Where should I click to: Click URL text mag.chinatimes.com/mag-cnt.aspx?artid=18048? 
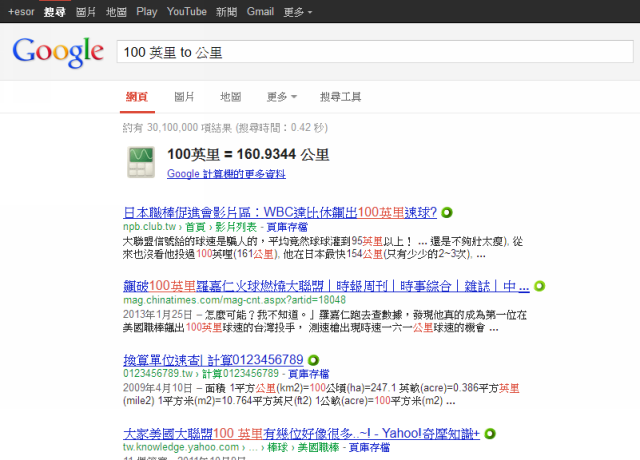[x=234, y=300]
